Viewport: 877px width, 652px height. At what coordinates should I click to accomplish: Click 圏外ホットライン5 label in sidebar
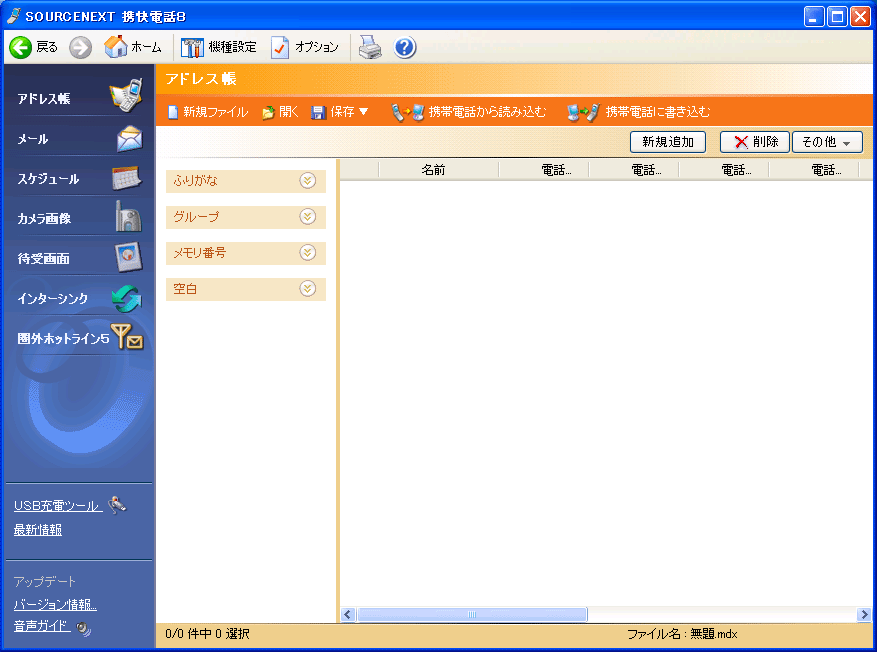(63, 338)
